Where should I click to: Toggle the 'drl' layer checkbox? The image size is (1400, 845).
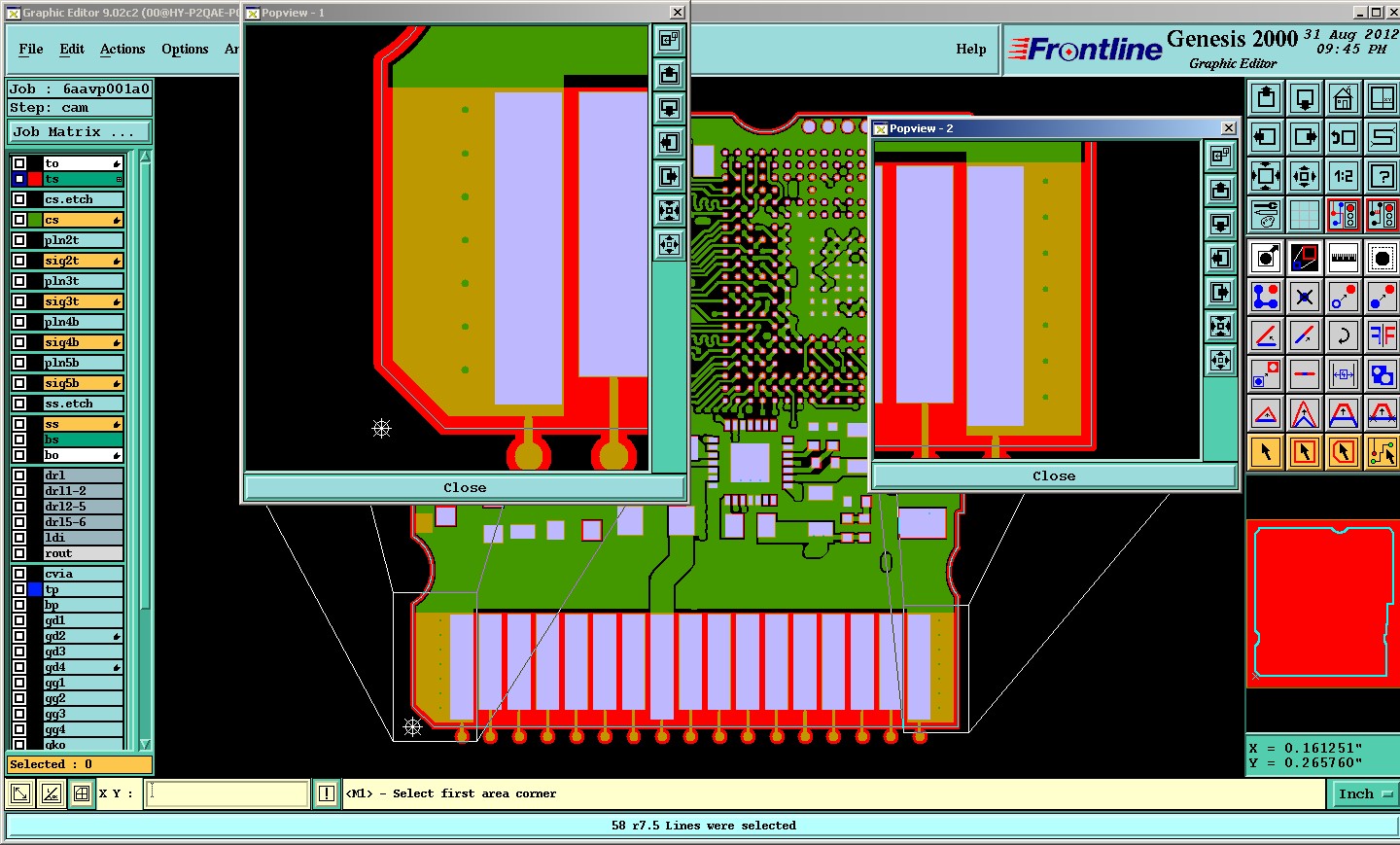coord(19,475)
